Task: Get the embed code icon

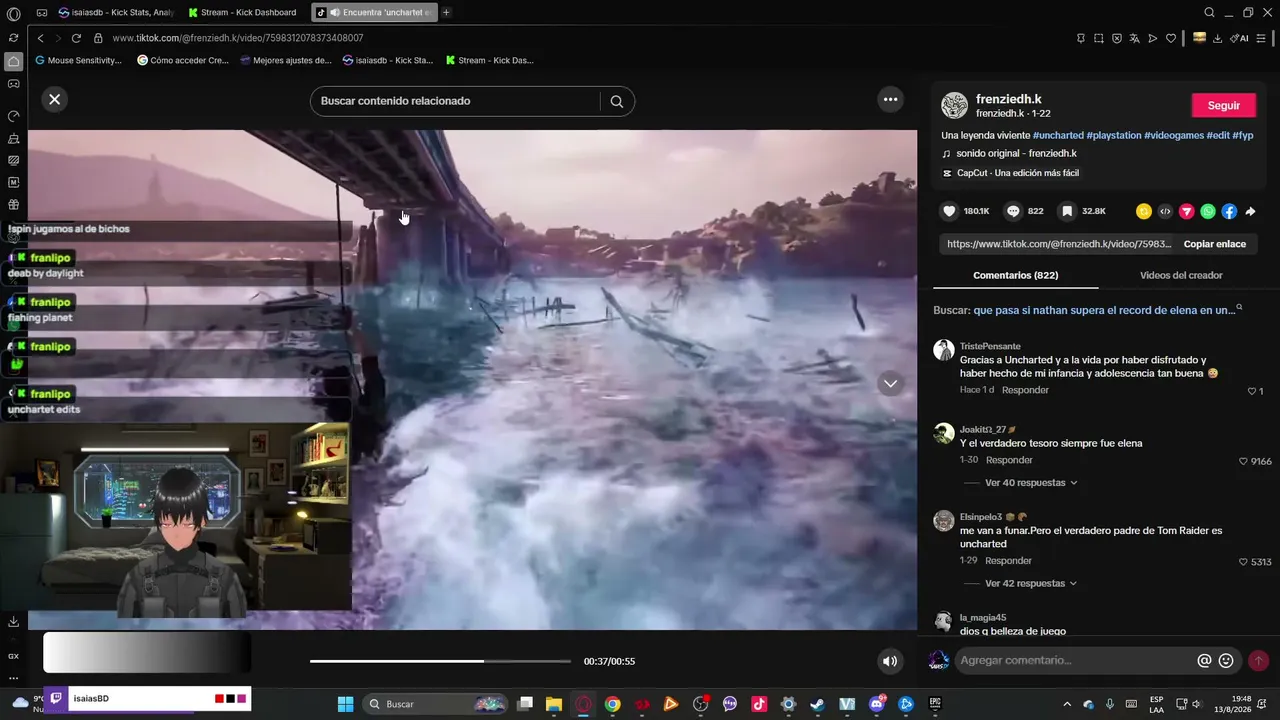Action: [1165, 211]
